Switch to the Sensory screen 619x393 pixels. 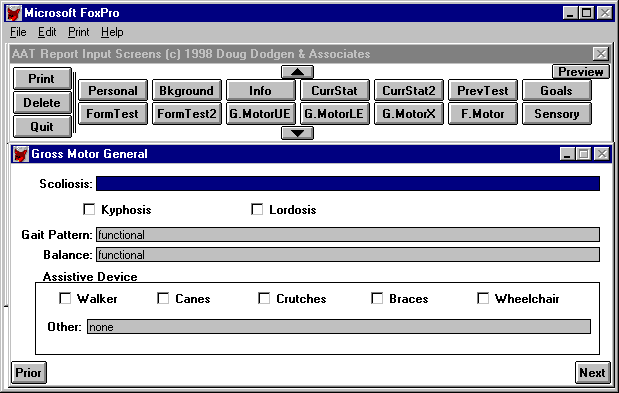(557, 114)
